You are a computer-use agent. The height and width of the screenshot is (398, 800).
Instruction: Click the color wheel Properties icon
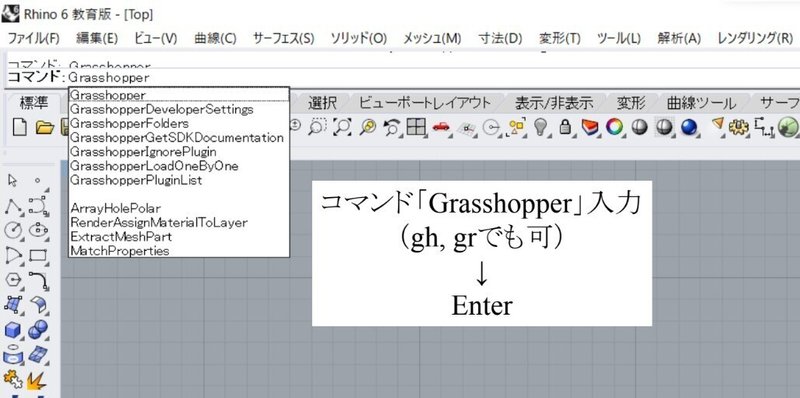coord(615,127)
